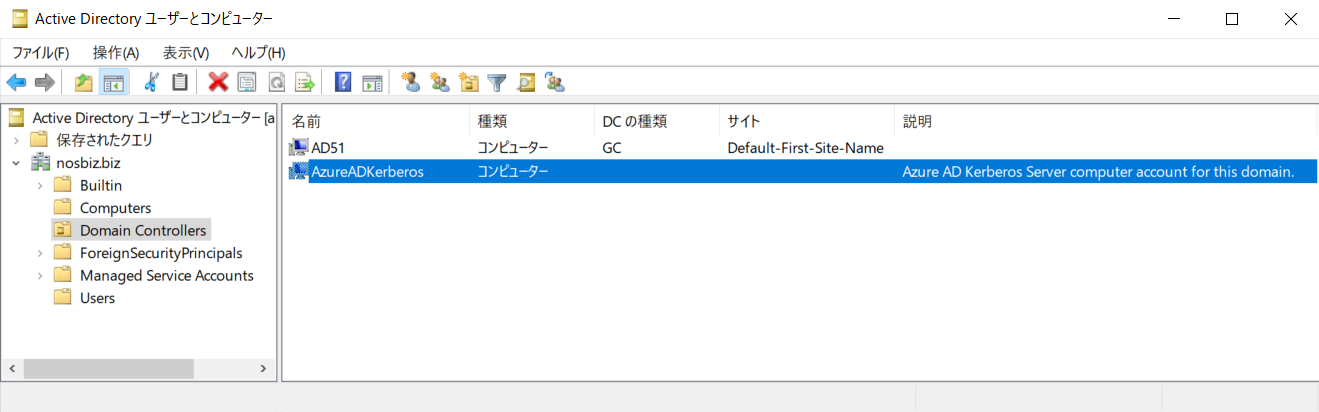Select the AD51 computer row
The height and width of the screenshot is (412, 1319).
800,148
